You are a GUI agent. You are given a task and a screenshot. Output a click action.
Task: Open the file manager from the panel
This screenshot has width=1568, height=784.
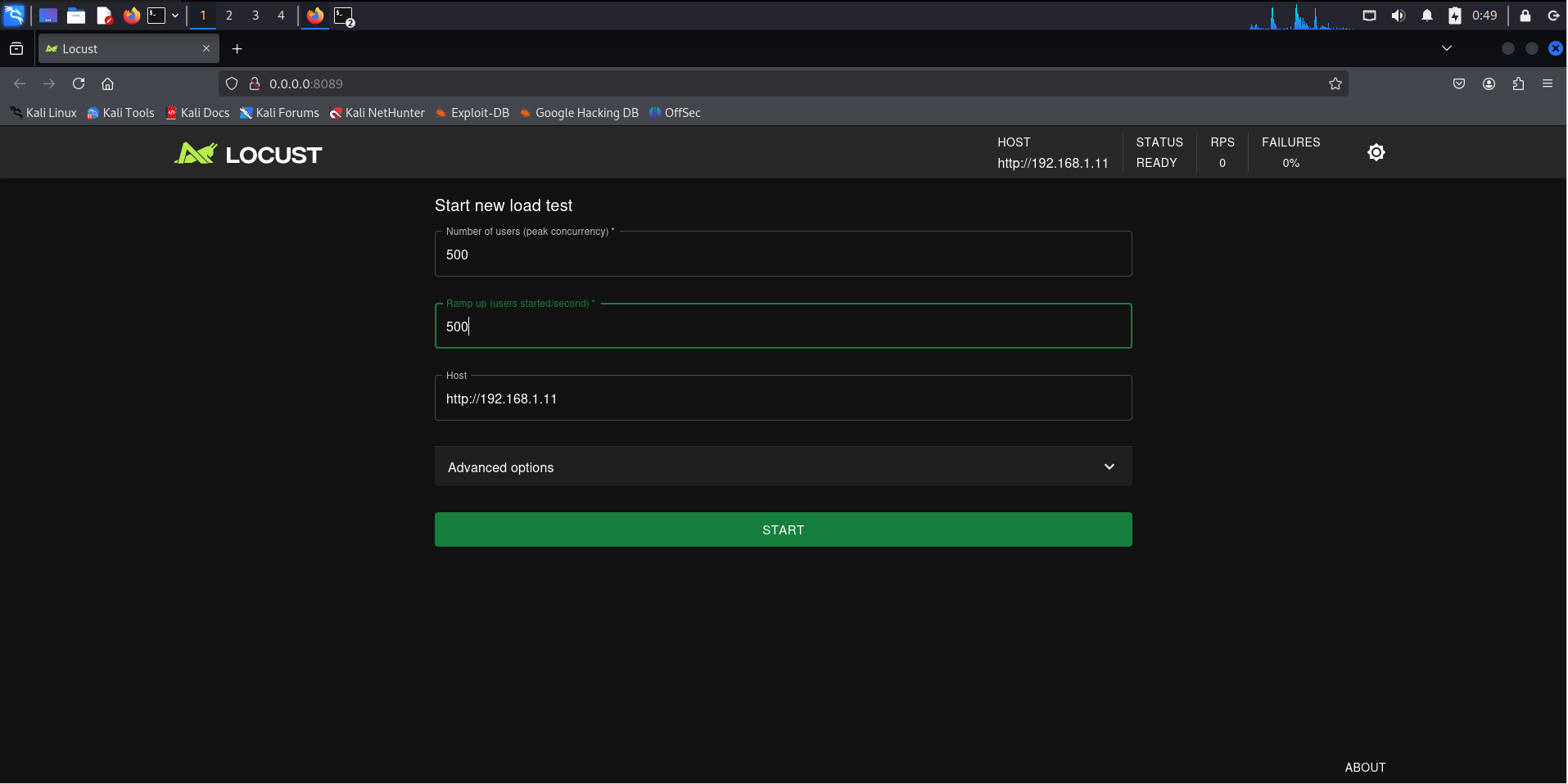click(76, 15)
